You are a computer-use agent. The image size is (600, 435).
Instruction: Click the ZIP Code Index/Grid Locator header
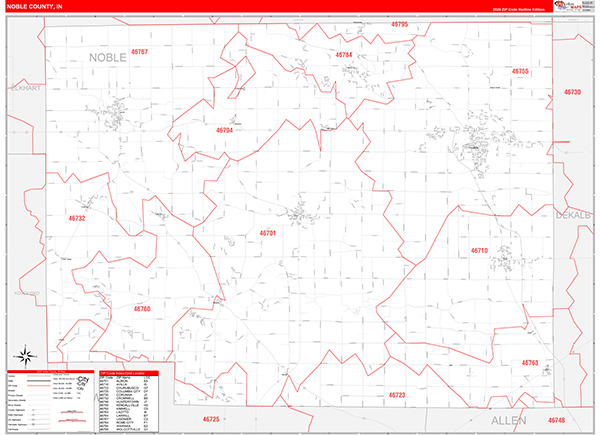coord(129,373)
